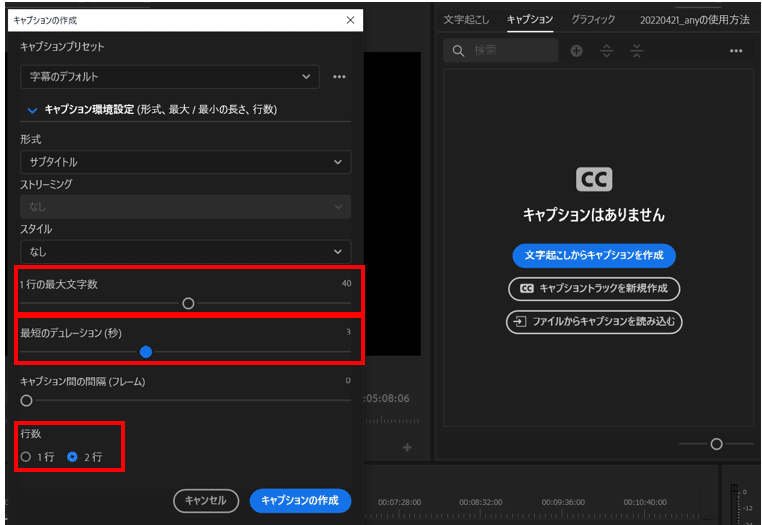The height and width of the screenshot is (525, 762).
Task: Open the 20220421_anyの使用方法 tab
Action: point(694,20)
